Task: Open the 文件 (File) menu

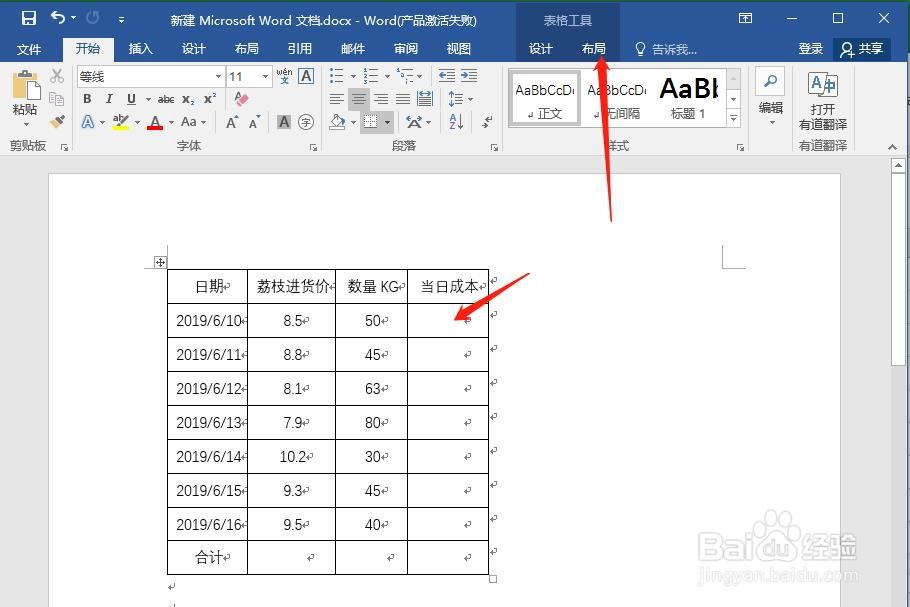Action: pyautogui.click(x=28, y=49)
